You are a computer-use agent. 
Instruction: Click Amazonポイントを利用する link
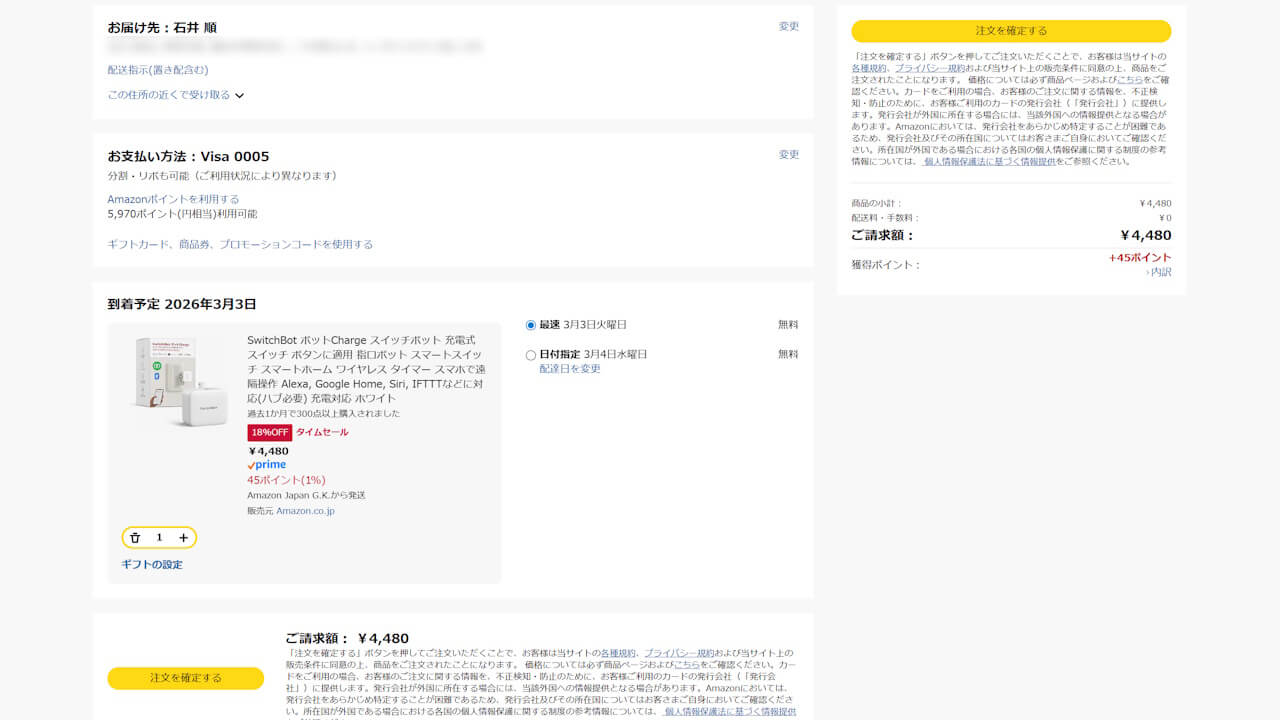coord(173,199)
